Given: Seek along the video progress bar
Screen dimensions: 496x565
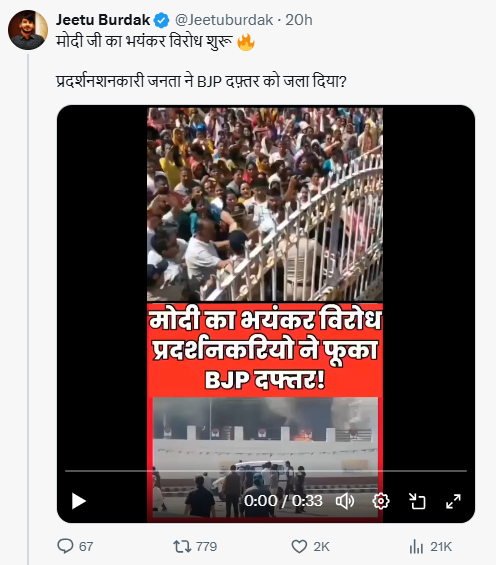Looking at the screenshot, I should coord(266,471).
